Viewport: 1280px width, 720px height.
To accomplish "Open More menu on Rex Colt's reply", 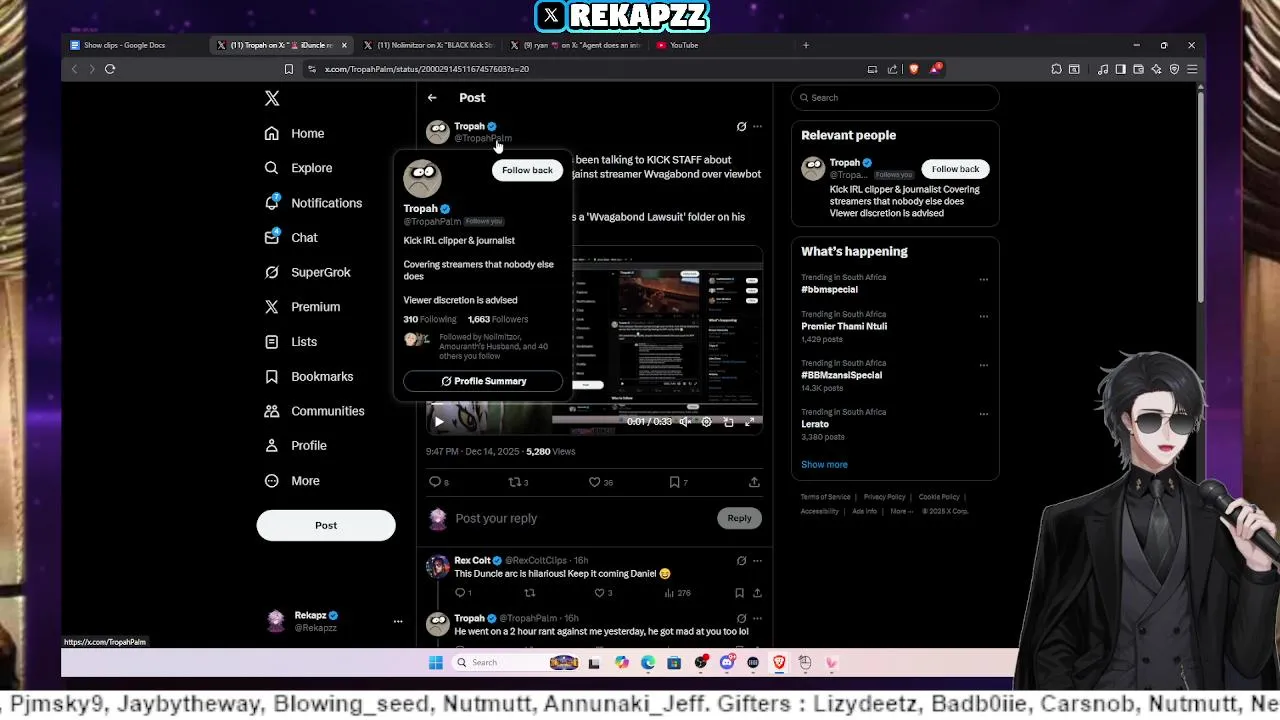I will click(757, 561).
